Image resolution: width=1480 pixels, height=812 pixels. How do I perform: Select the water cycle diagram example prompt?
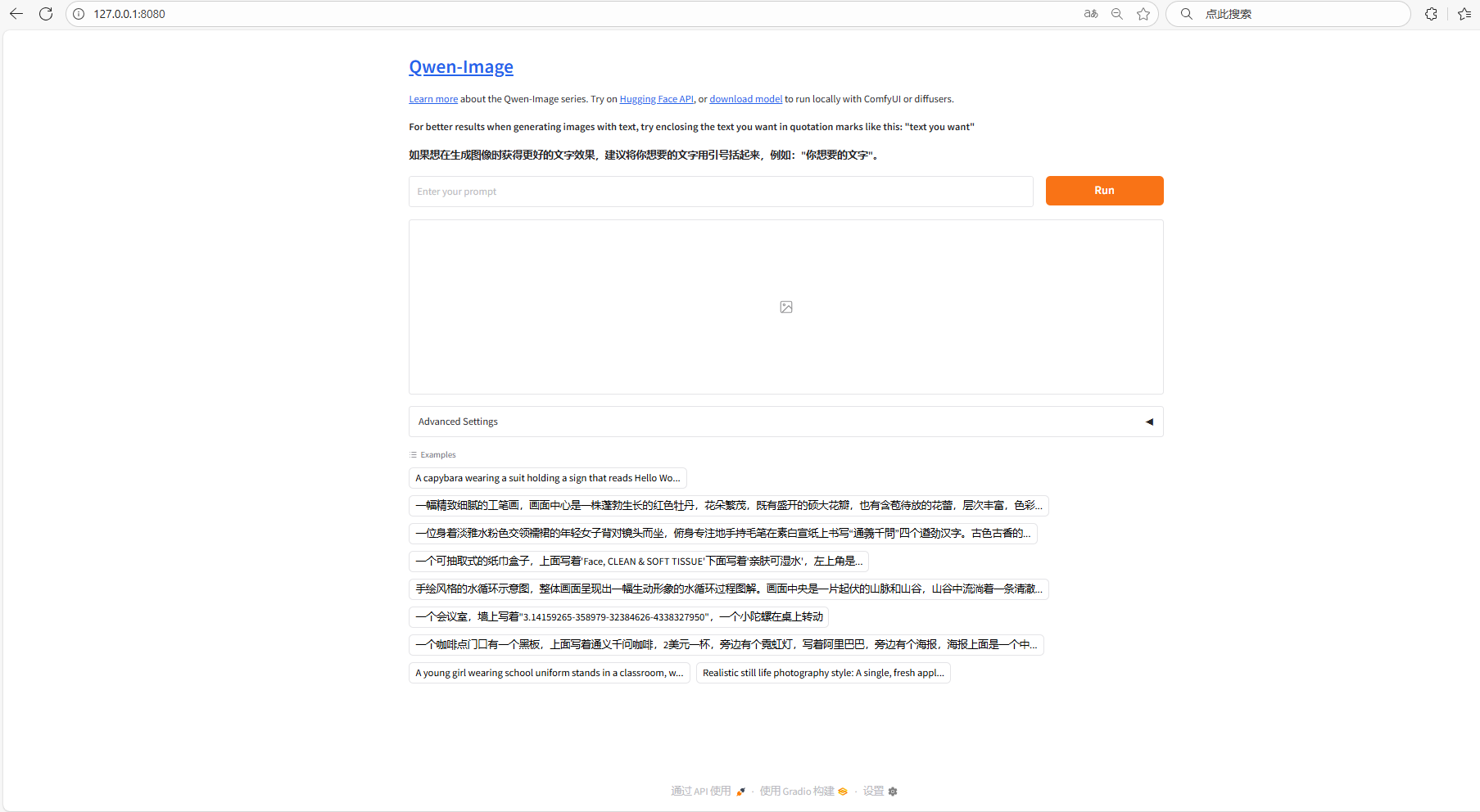pos(727,589)
